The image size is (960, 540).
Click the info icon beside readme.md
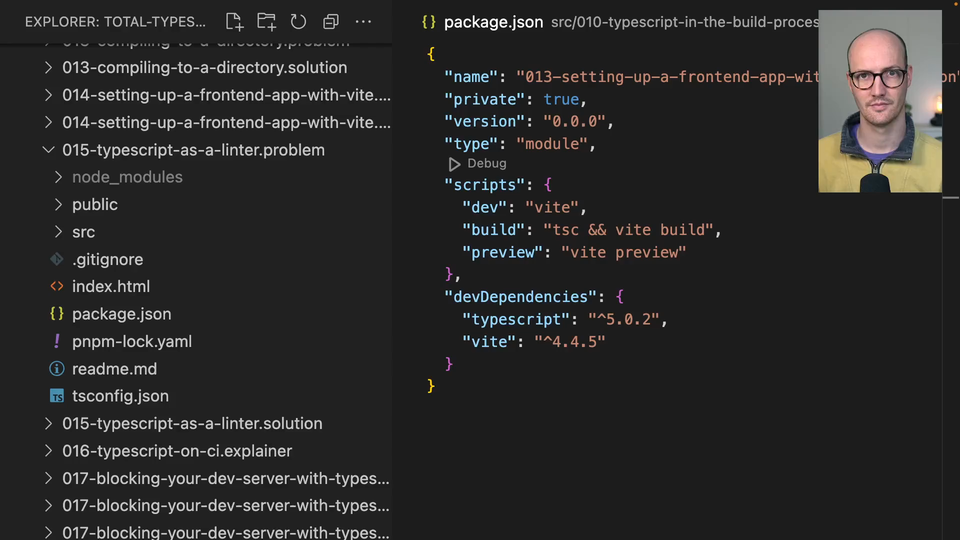[x=57, y=368]
